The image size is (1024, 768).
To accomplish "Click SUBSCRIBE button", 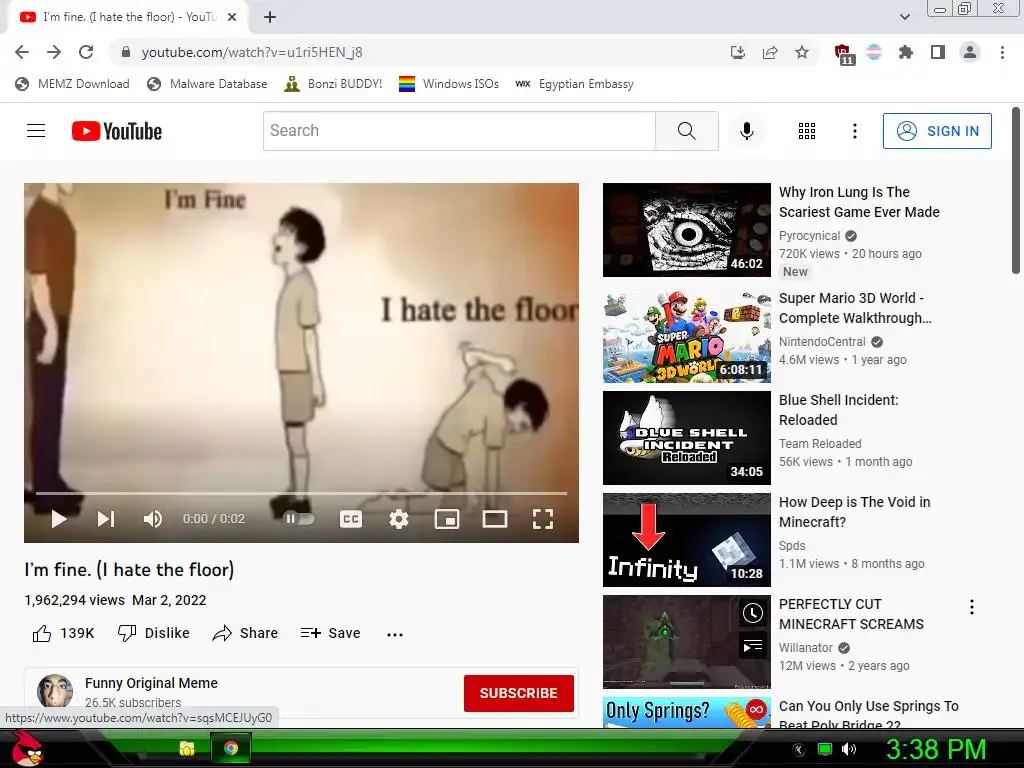I will (x=519, y=693).
